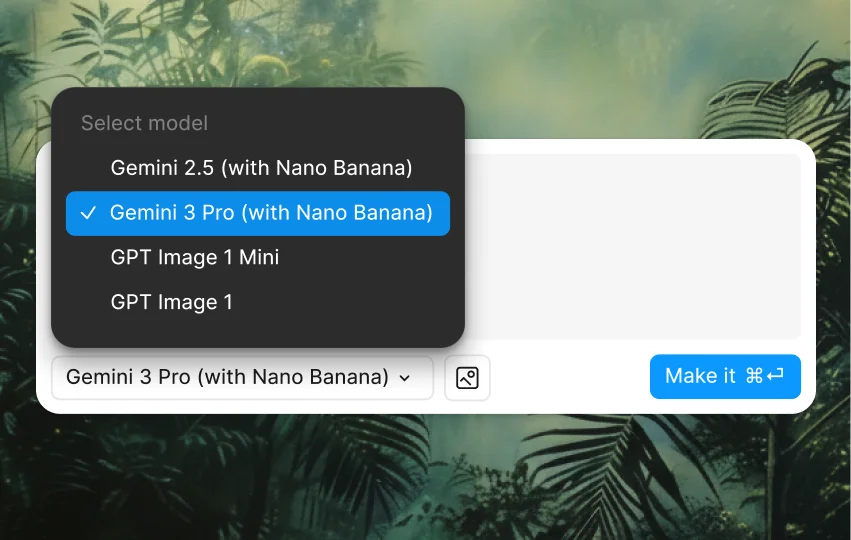Click the return arrow icon on Make it

pyautogui.click(x=775, y=375)
